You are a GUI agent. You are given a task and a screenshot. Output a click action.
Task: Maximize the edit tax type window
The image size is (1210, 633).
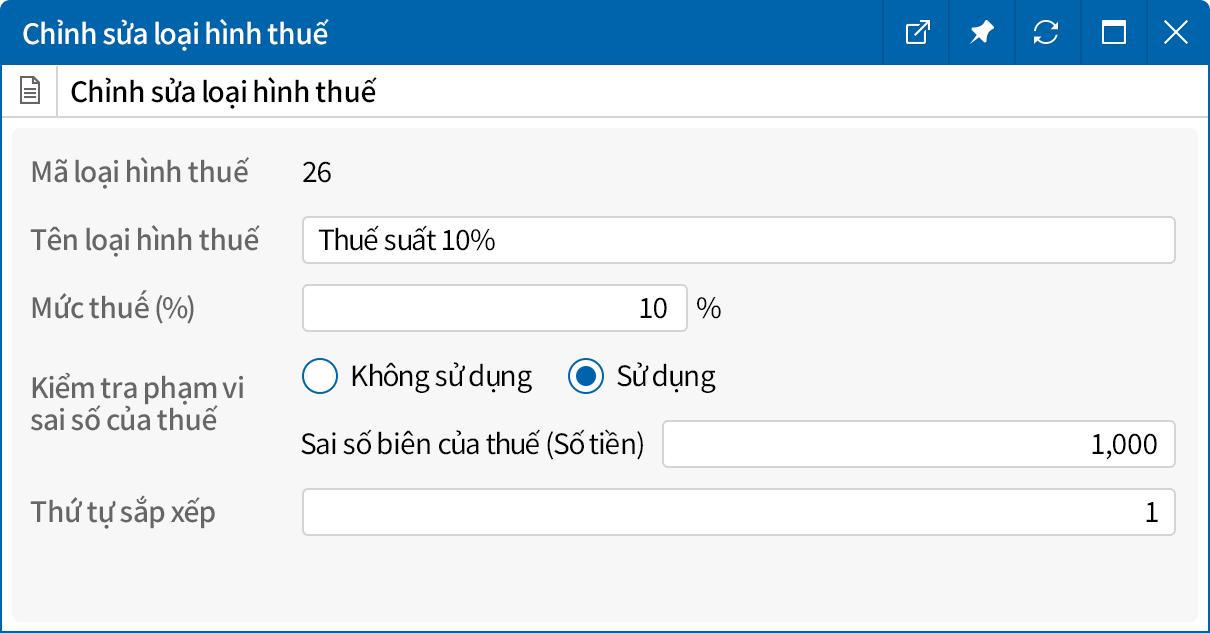(x=1111, y=32)
